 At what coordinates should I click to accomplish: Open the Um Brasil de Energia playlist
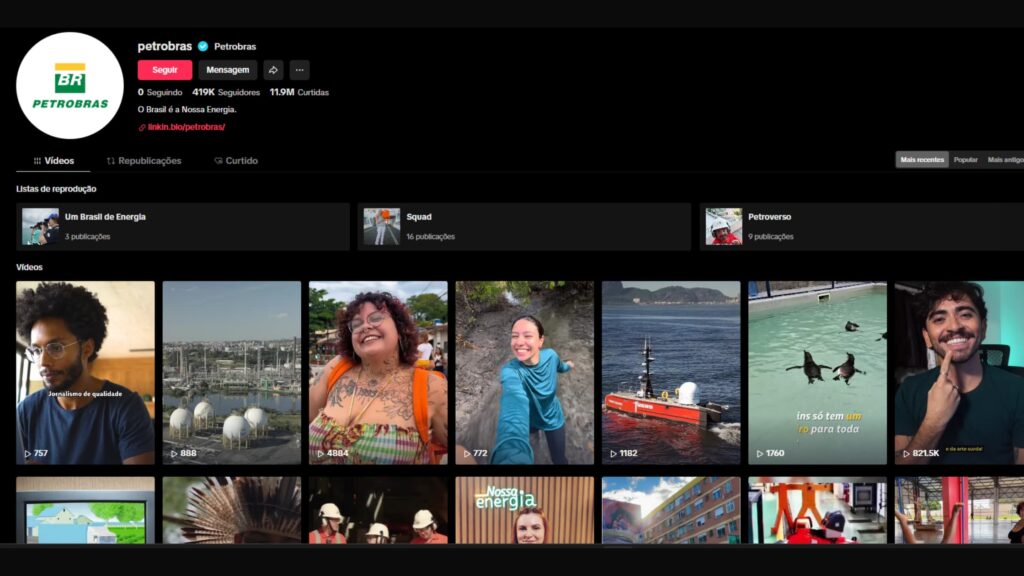(x=183, y=227)
